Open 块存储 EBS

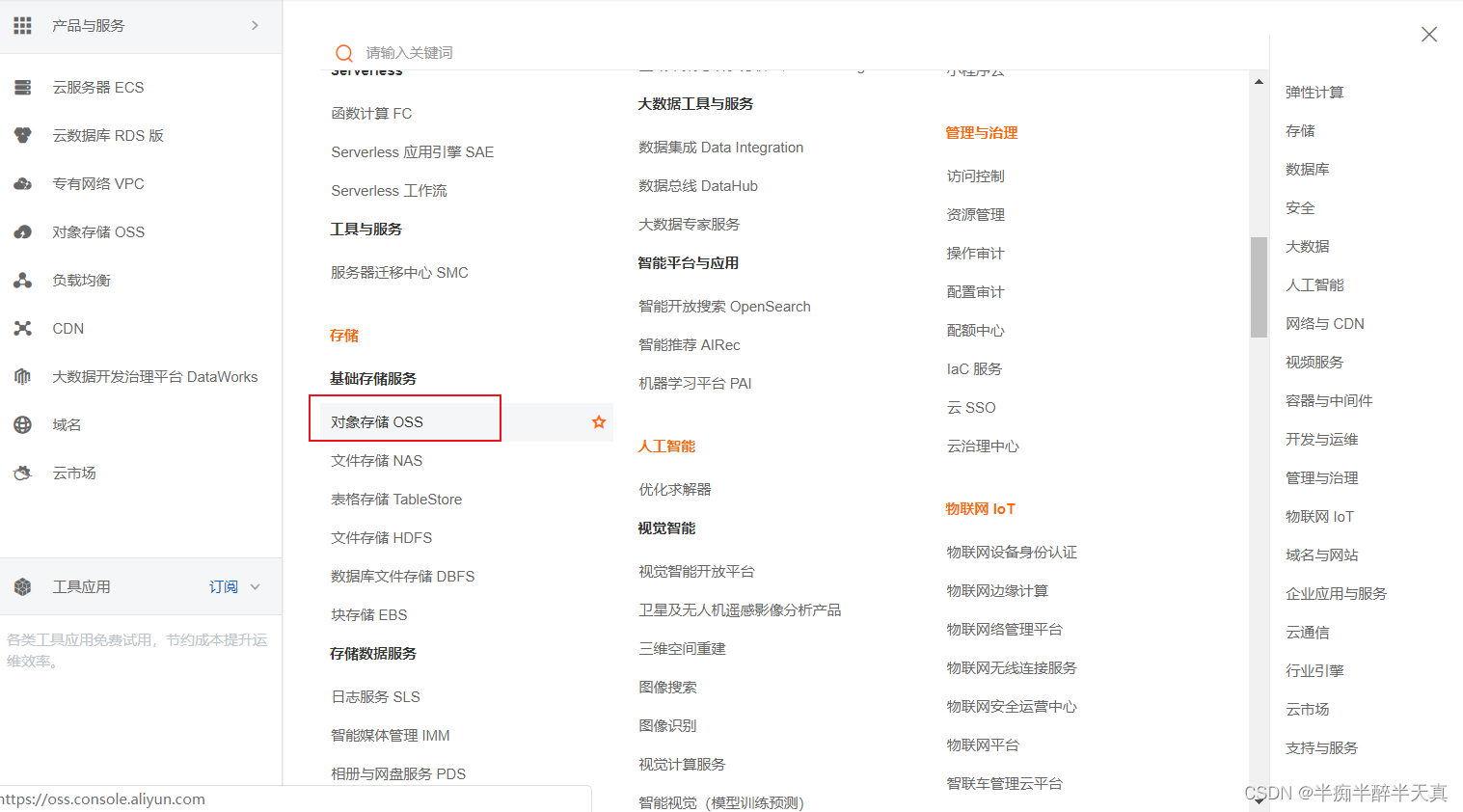click(x=369, y=614)
